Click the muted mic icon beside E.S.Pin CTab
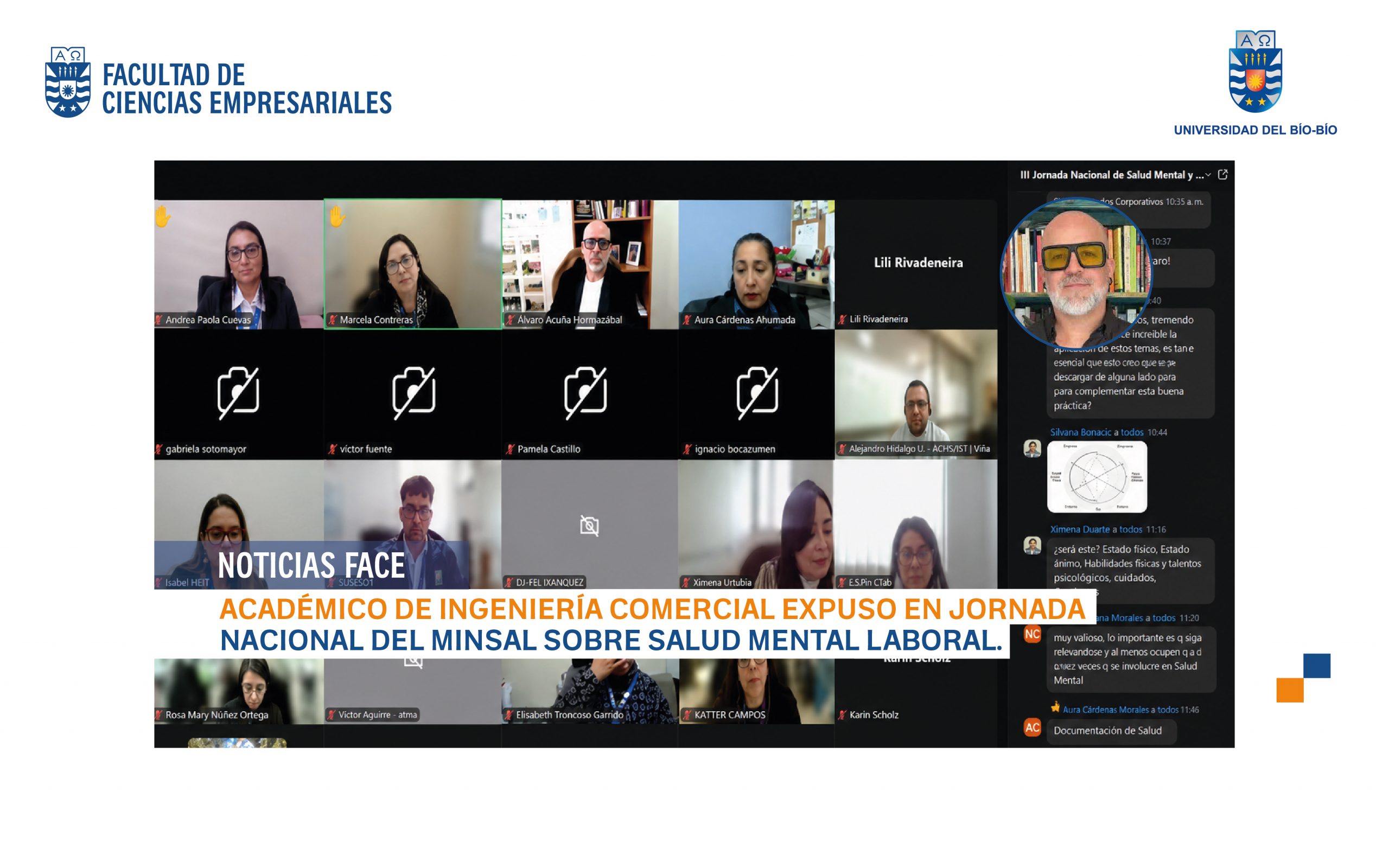The width and height of the screenshot is (1389, 868). [842, 582]
